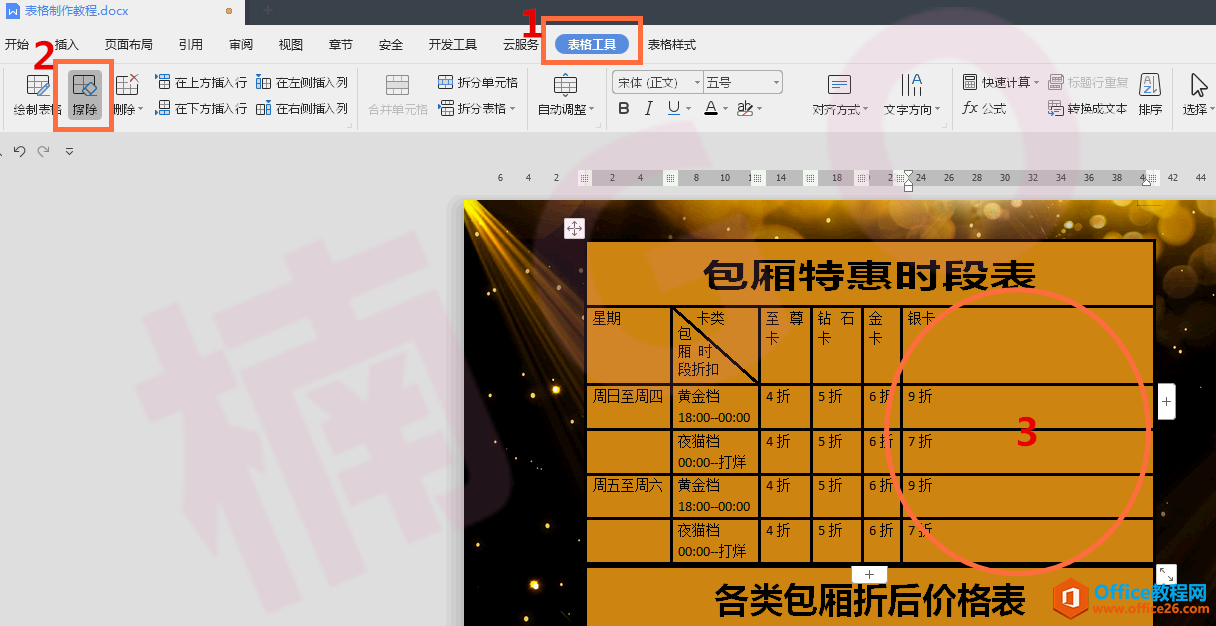The width and height of the screenshot is (1216, 626).
Task: Click the font color A button
Action: (x=710, y=108)
